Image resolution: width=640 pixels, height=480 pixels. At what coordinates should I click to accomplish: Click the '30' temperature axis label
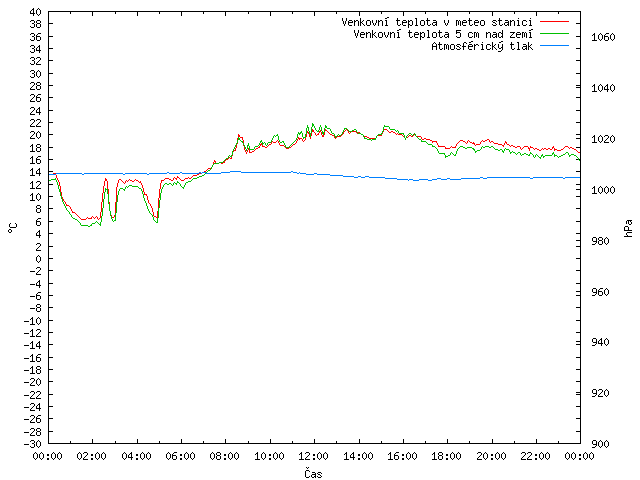click(x=36, y=74)
